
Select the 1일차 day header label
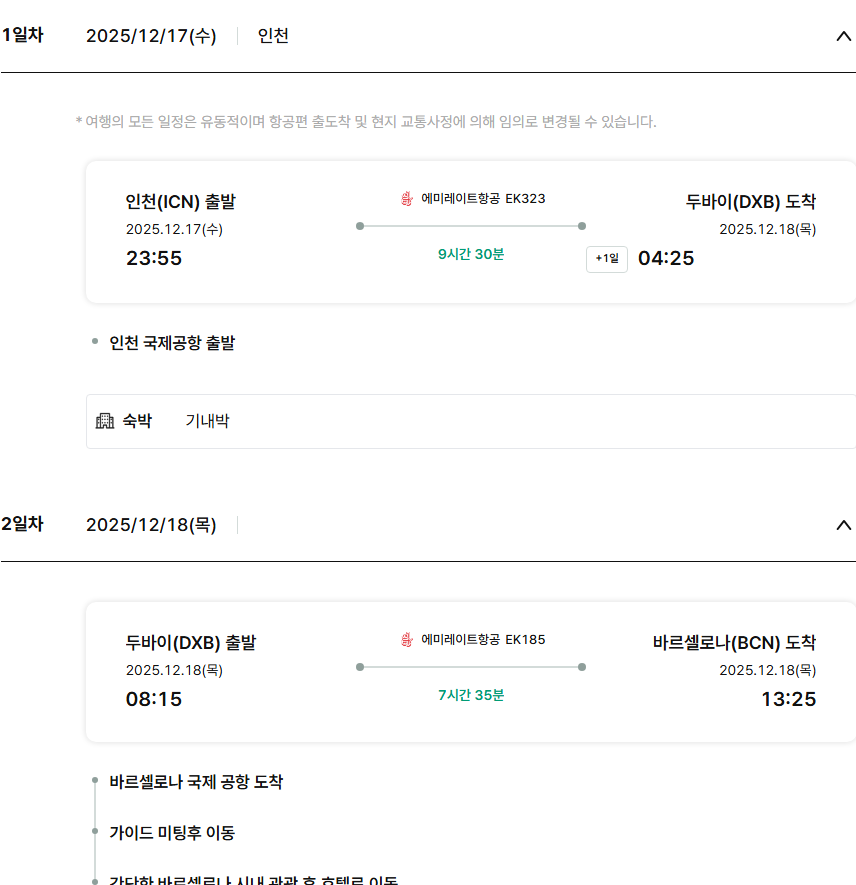22,35
